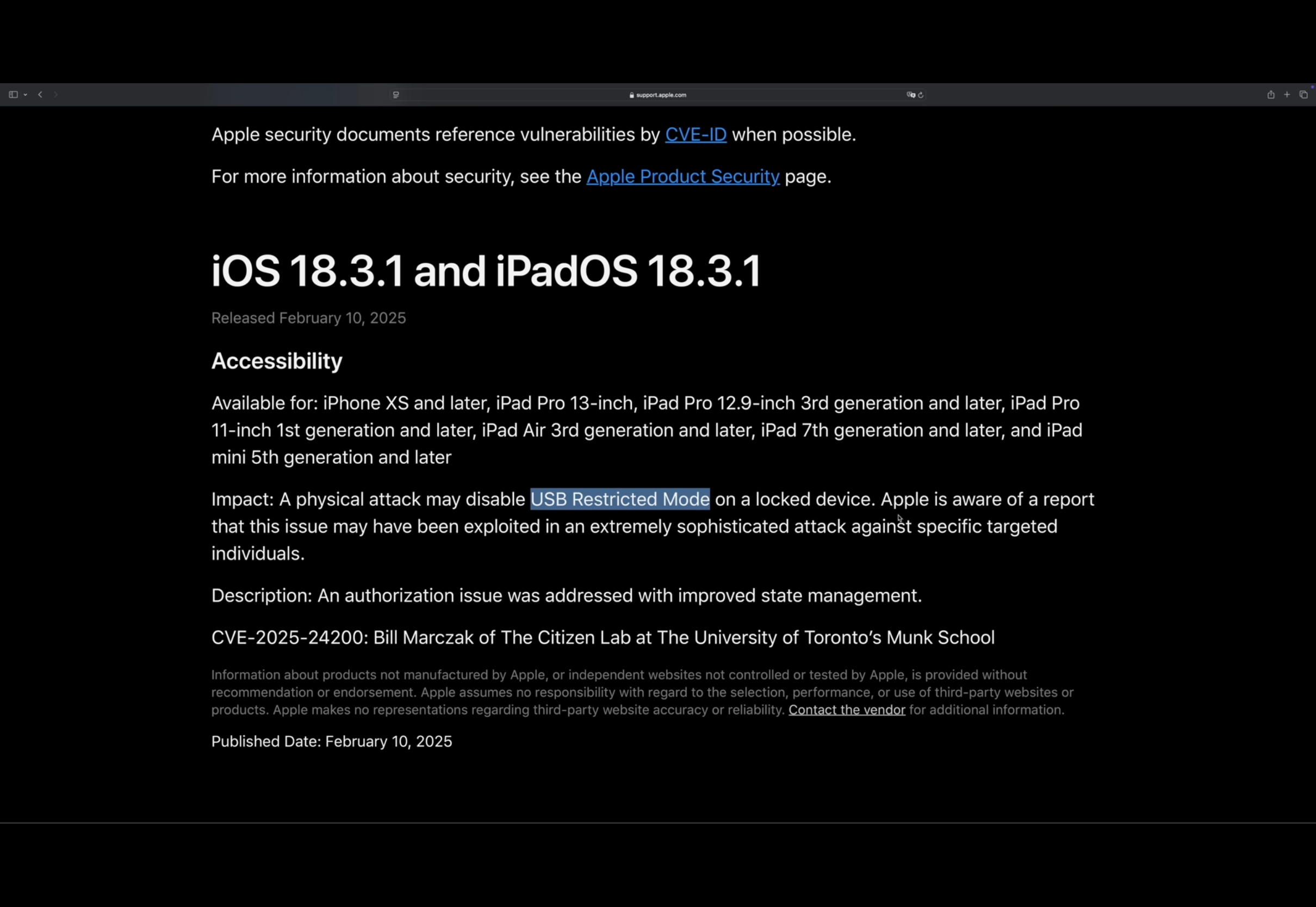Add a new tab
1316x907 pixels.
[1287, 95]
